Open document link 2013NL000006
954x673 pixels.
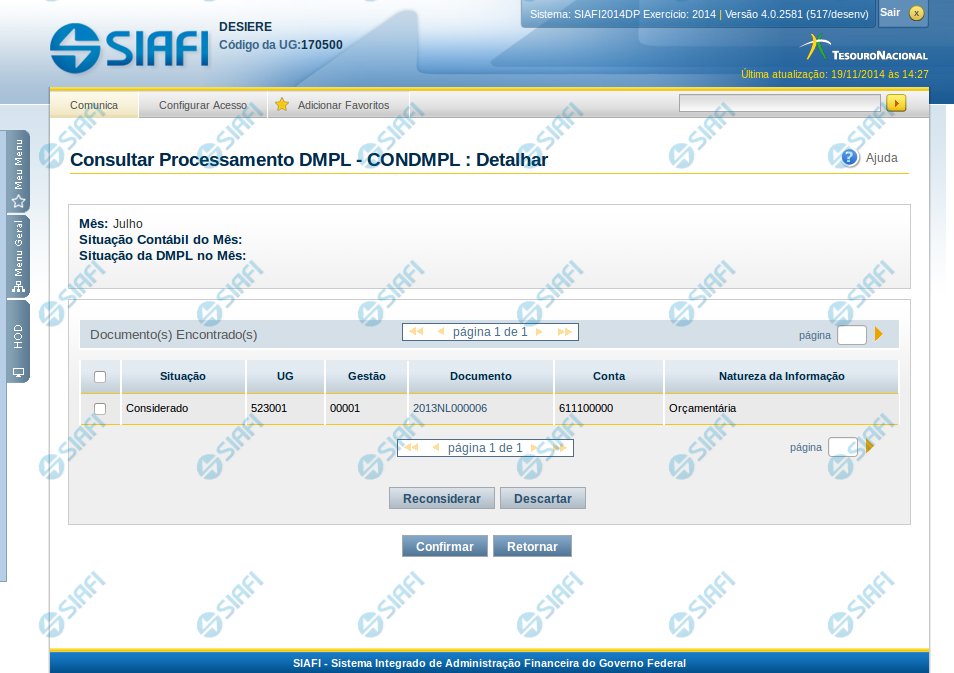tap(450, 409)
